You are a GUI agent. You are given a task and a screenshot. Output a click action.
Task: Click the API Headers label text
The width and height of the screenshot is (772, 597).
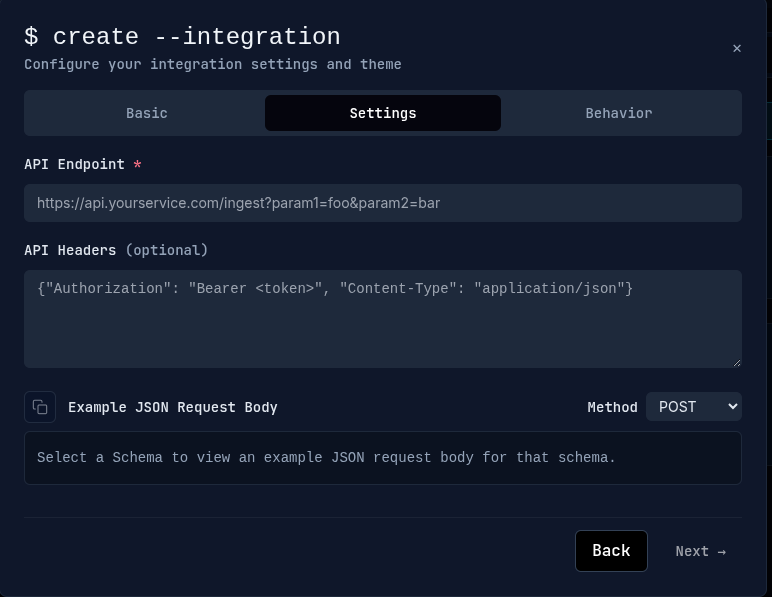(70, 250)
